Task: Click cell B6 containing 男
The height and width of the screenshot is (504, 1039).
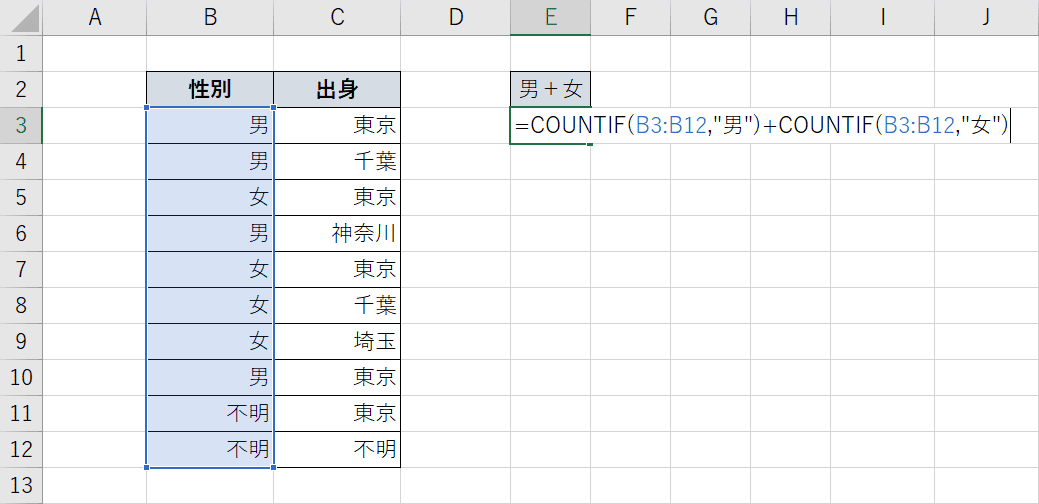Action: pyautogui.click(x=210, y=234)
